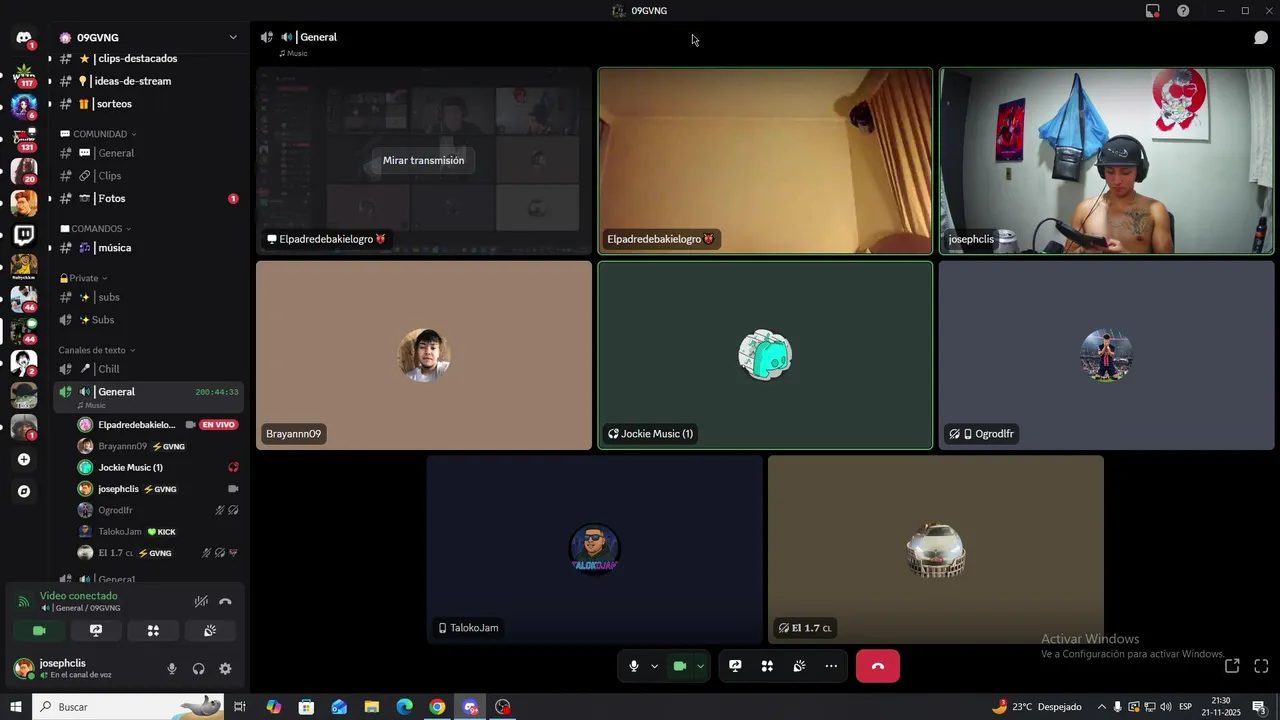Add a server with the plus icon
Image resolution: width=1280 pixels, height=720 pixels.
(24, 460)
